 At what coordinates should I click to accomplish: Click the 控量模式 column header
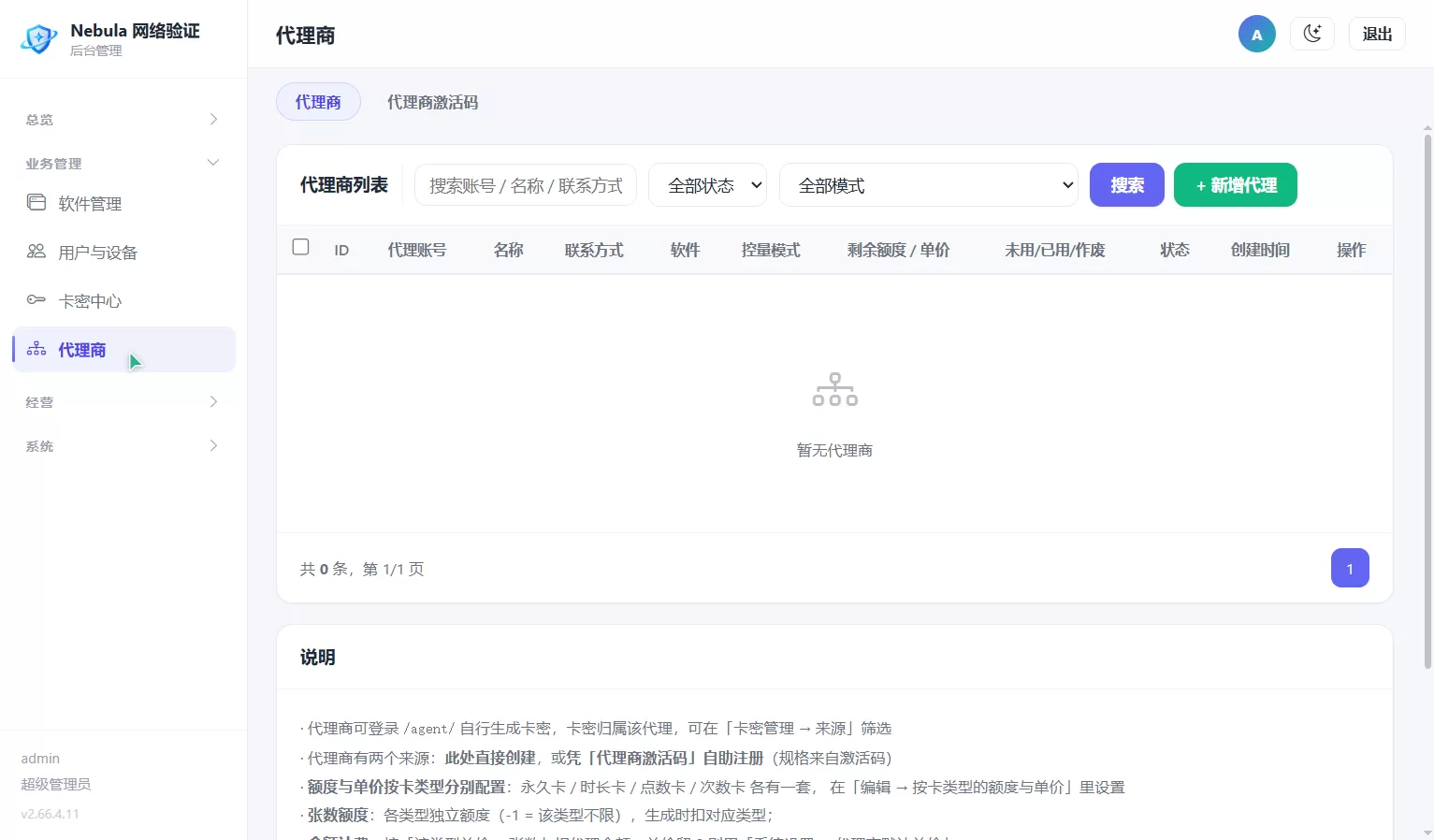coord(771,250)
